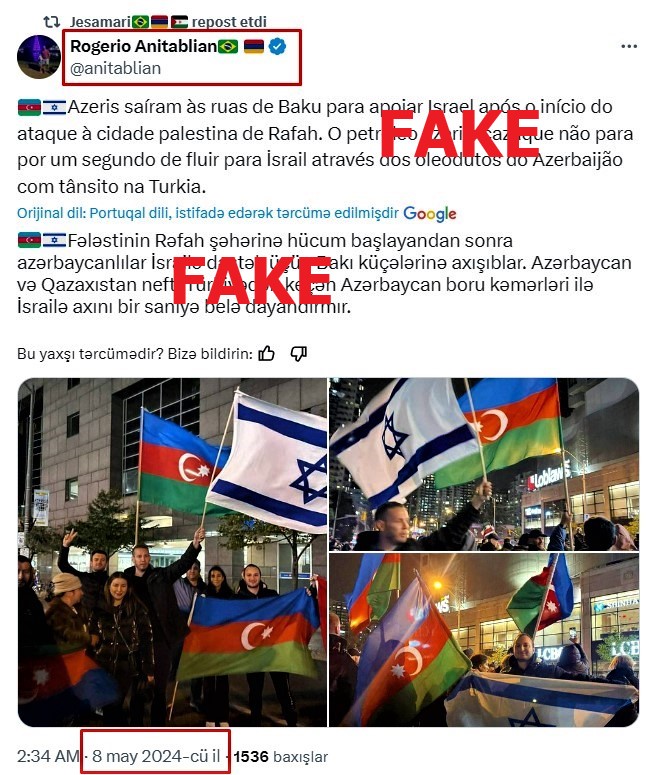Viewport: 655px width, 775px height.
Task: Open the bottom-right photo with LCBO storefront
Action: point(484,640)
